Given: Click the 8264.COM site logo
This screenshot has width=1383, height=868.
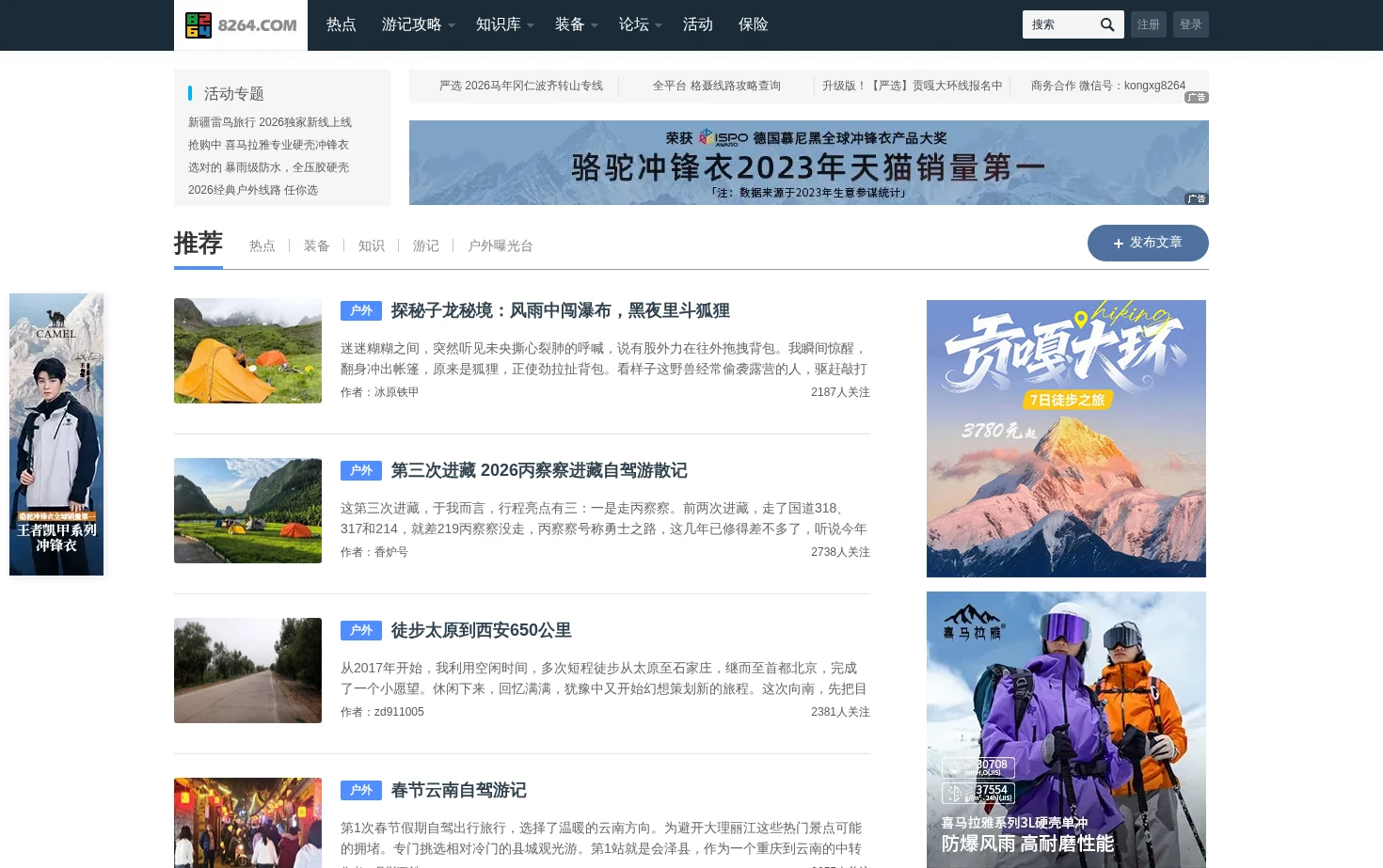Looking at the screenshot, I should pyautogui.click(x=241, y=25).
